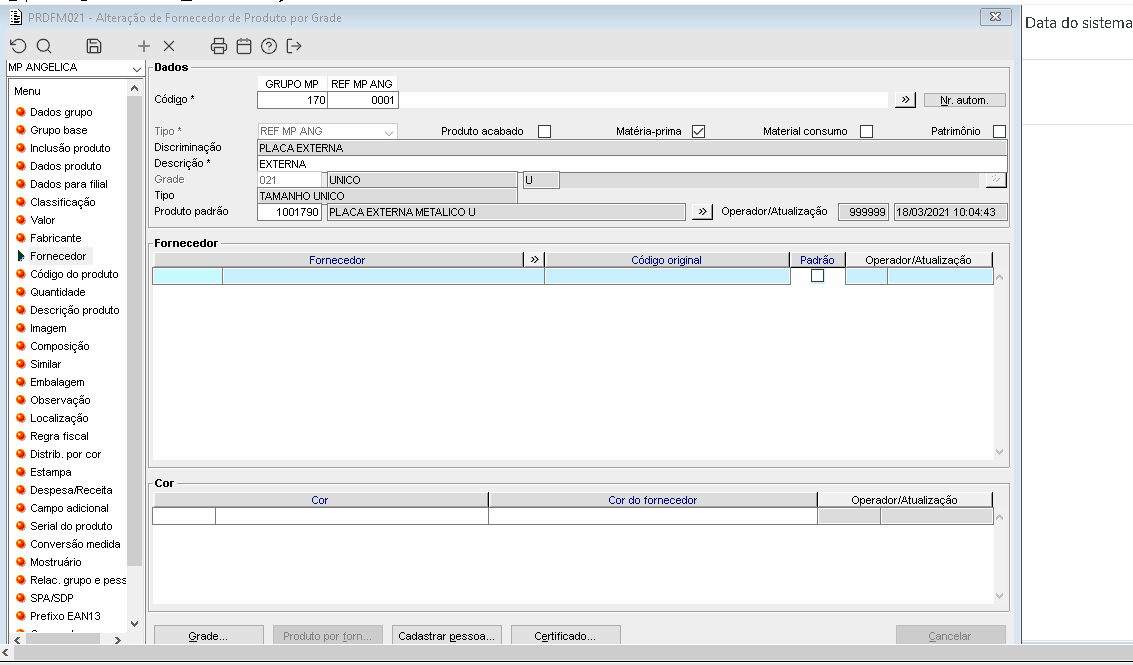Click the Descrição field EXTERNA
The width and height of the screenshot is (1133, 665).
pyautogui.click(x=632, y=164)
